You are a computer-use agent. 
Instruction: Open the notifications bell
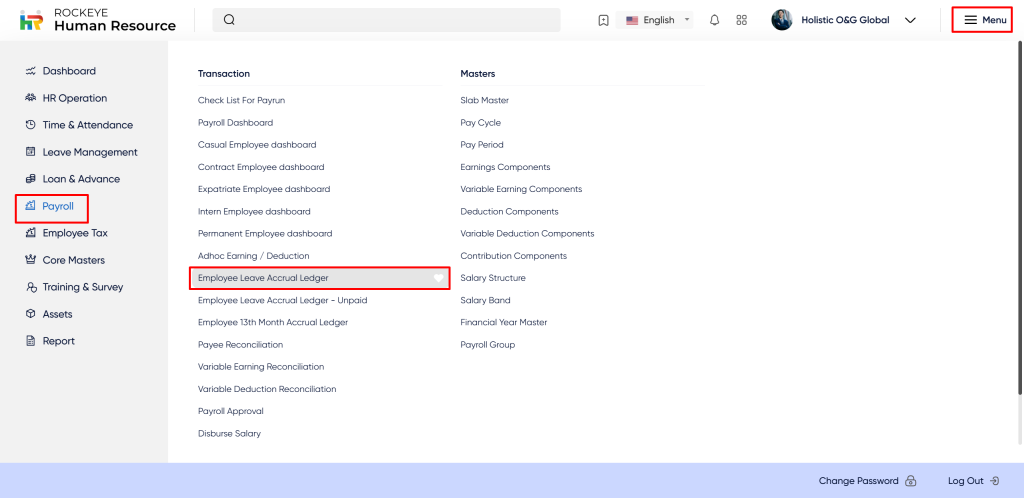click(x=714, y=20)
